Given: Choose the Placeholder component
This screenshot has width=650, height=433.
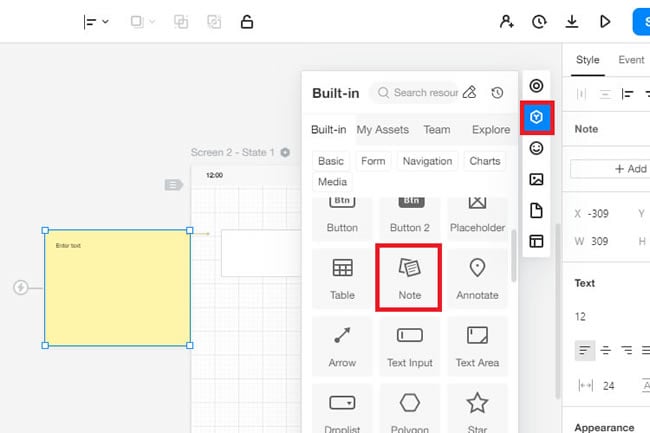Looking at the screenshot, I should [x=477, y=219].
